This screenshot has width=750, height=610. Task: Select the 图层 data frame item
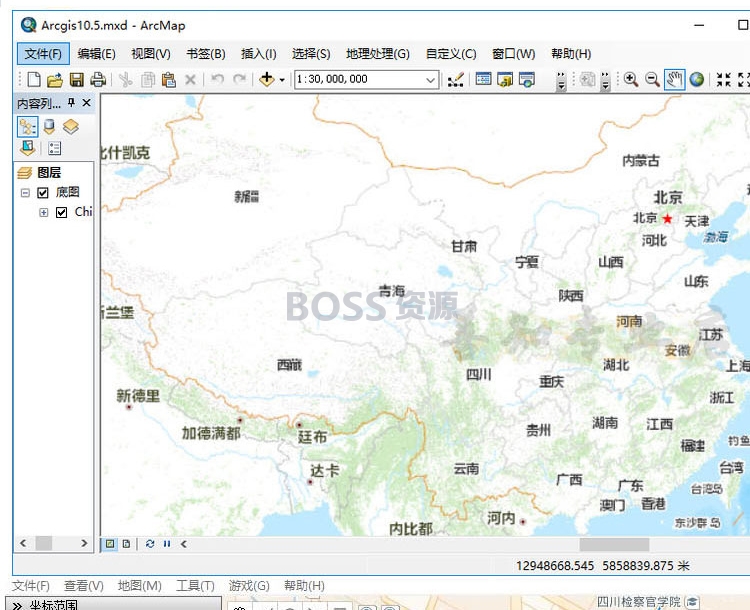tap(49, 172)
